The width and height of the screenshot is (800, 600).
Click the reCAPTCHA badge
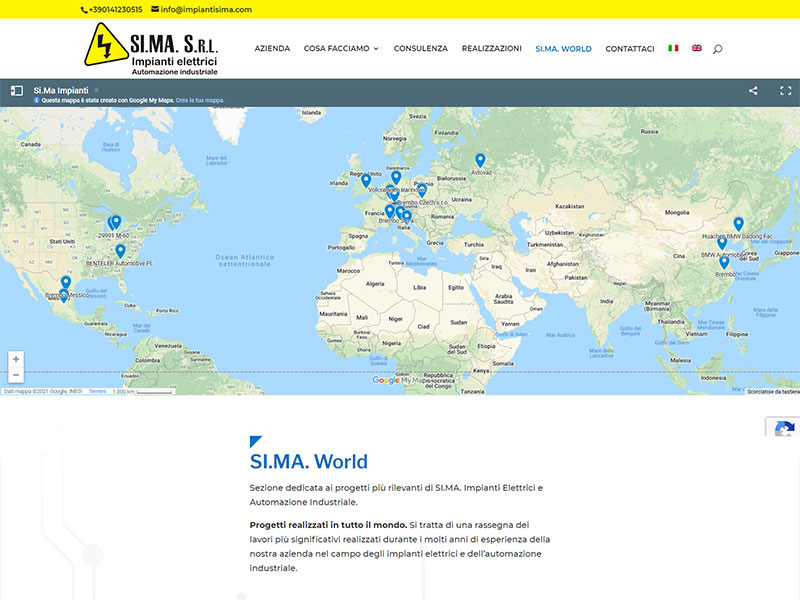pos(784,428)
